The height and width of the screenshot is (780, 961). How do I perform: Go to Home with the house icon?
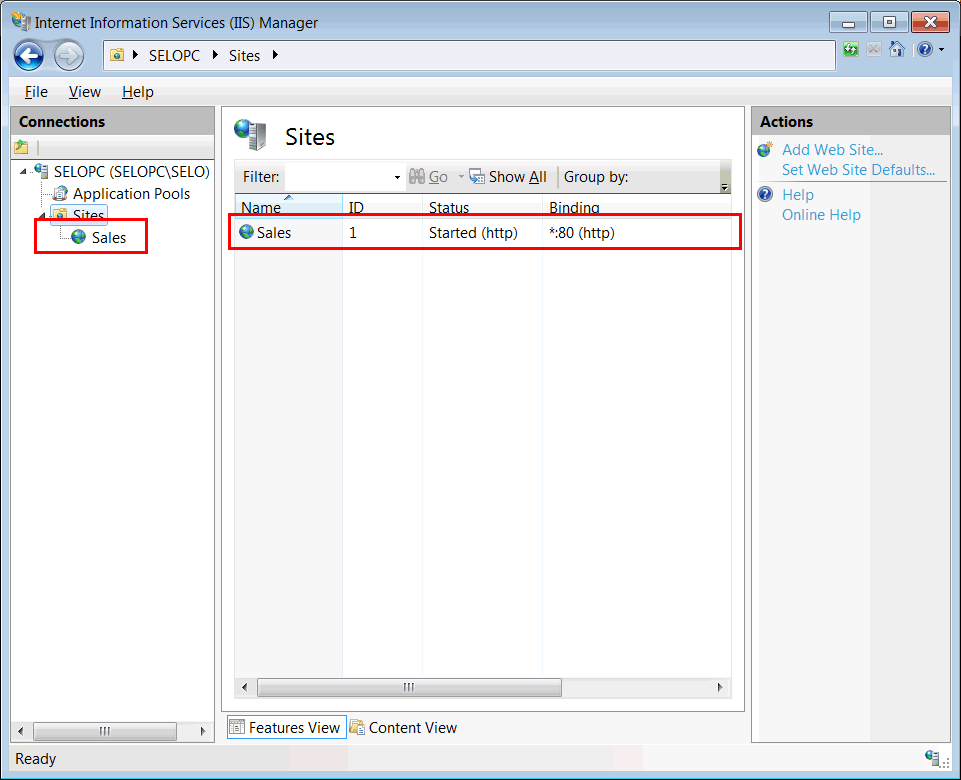897,49
